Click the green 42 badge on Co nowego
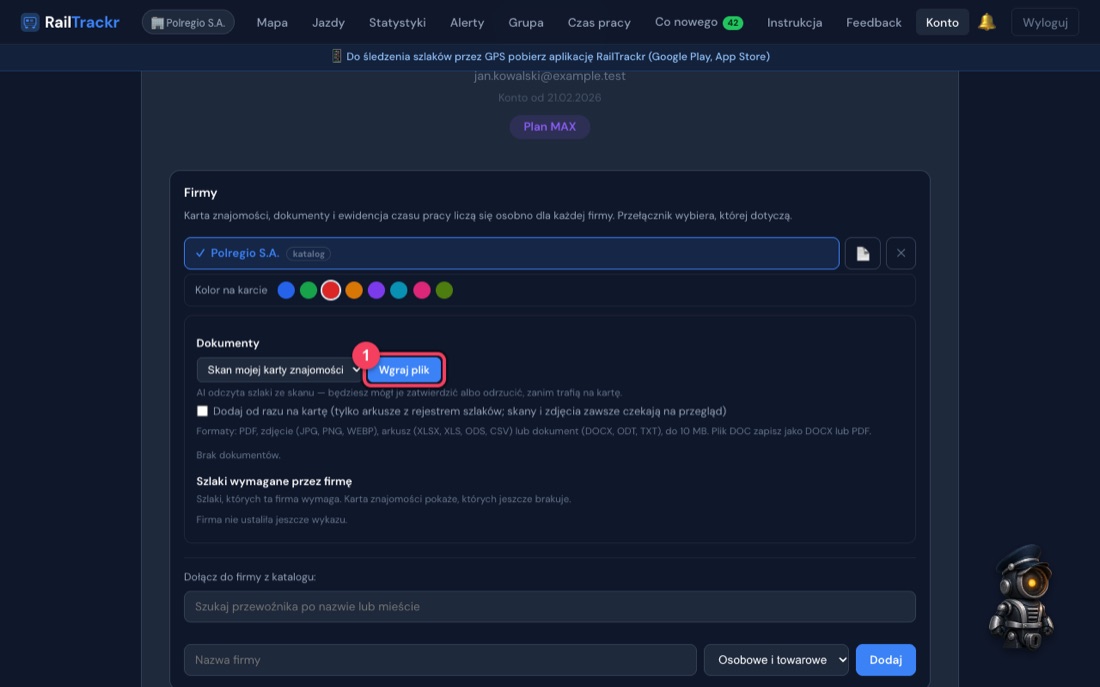 coord(732,22)
